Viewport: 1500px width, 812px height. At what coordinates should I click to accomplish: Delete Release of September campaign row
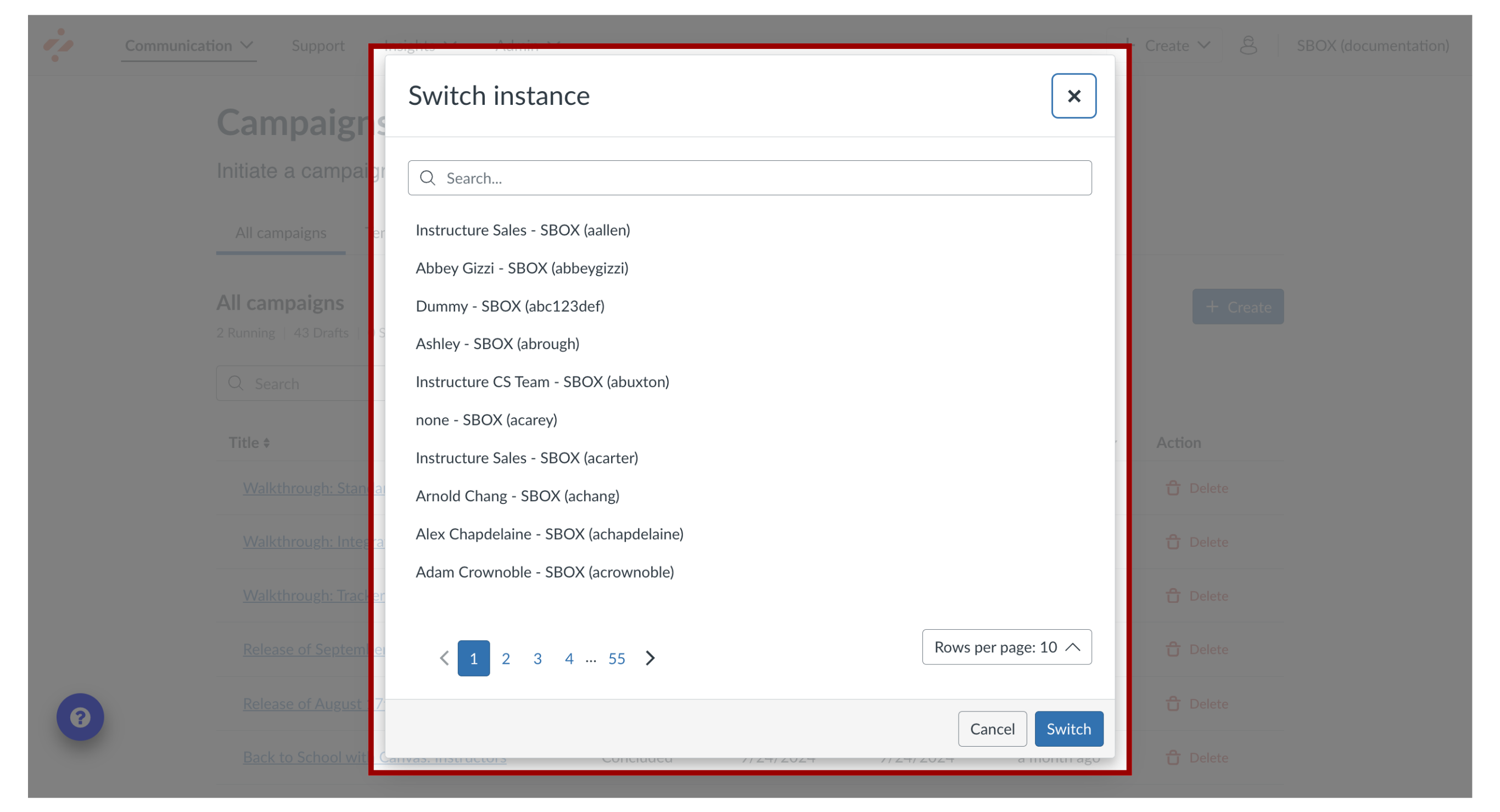(x=1197, y=649)
